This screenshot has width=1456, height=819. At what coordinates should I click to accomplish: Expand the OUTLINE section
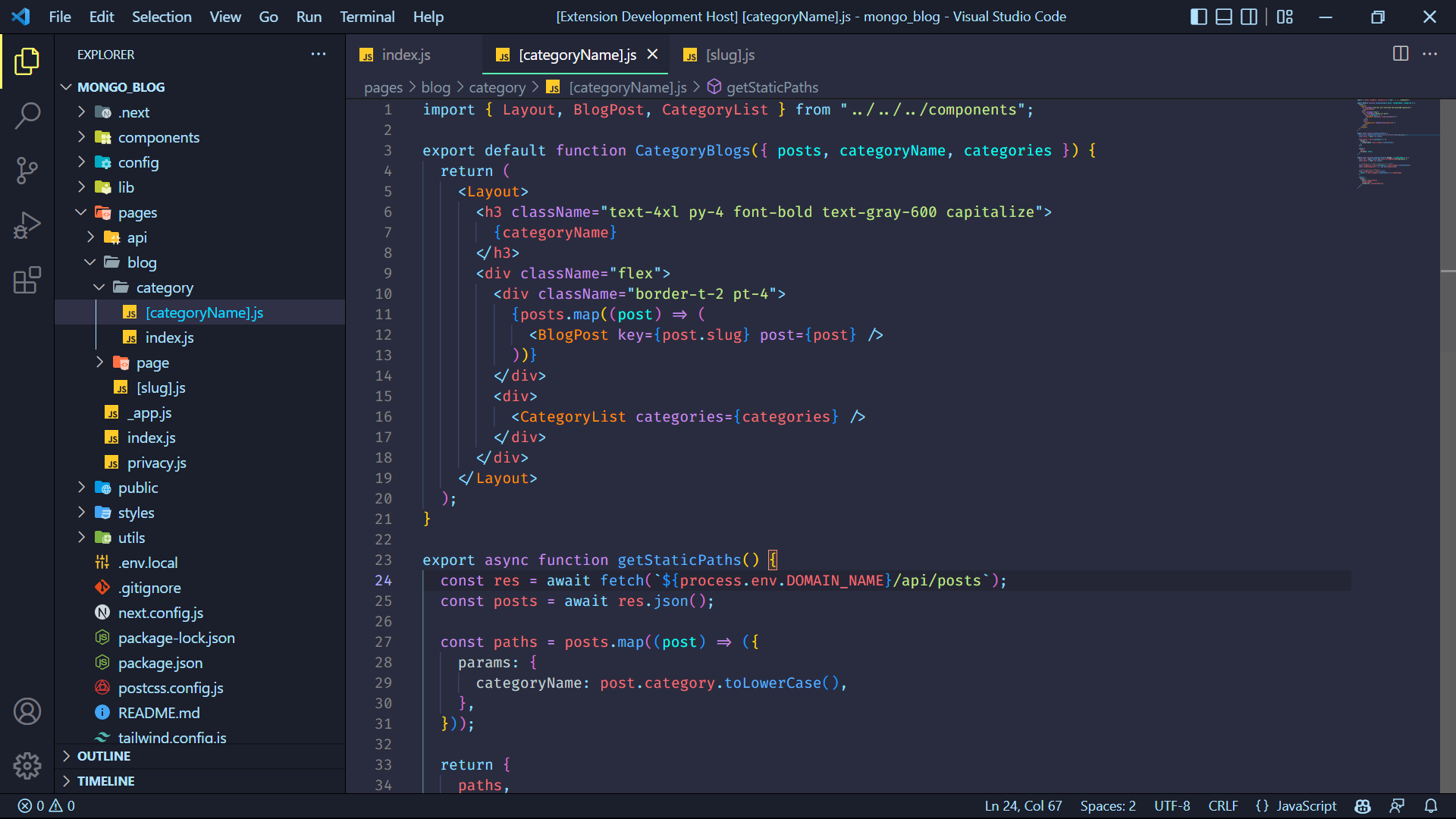(104, 756)
